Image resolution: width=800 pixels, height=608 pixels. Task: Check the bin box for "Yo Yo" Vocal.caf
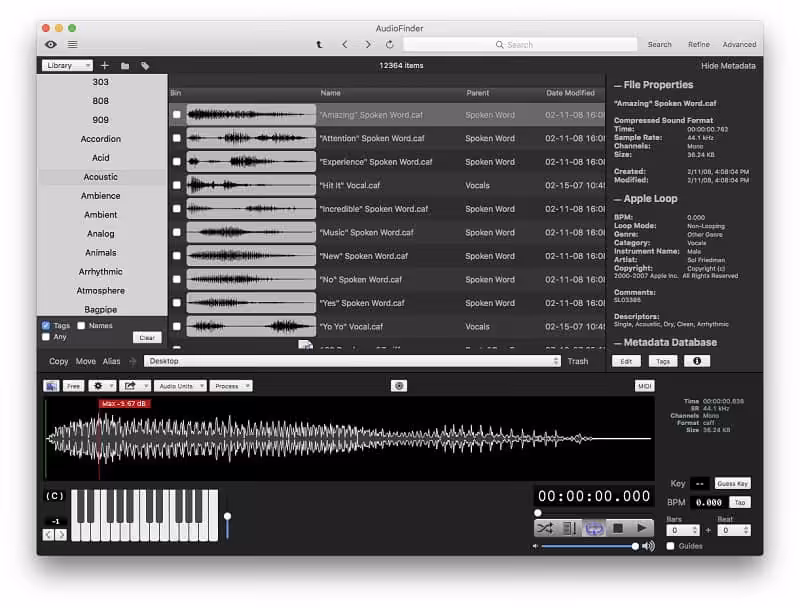[177, 326]
